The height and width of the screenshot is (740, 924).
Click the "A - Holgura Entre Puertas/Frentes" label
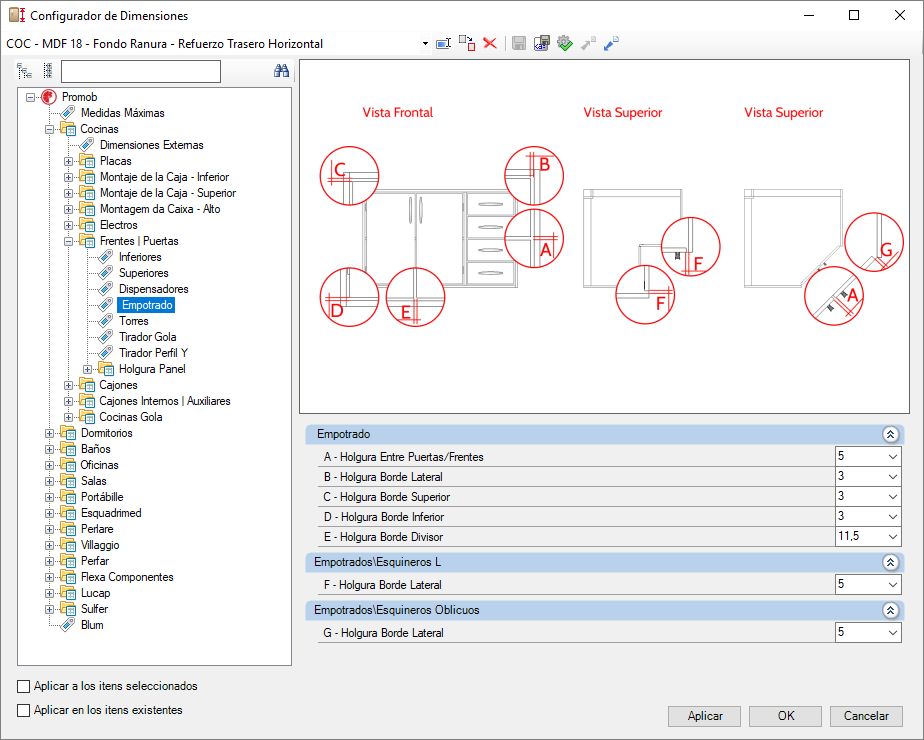pos(403,457)
